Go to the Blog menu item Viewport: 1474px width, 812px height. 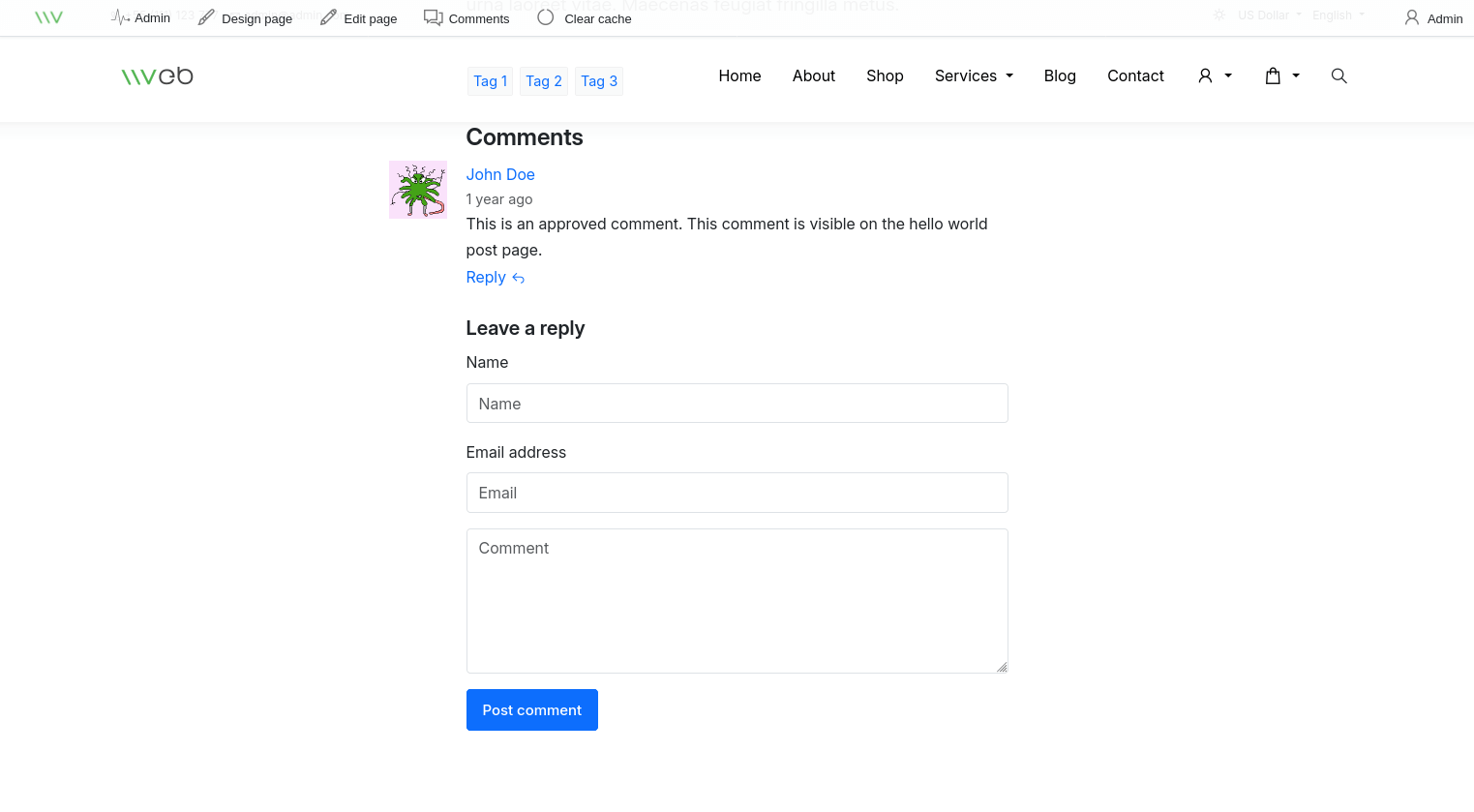1060,75
